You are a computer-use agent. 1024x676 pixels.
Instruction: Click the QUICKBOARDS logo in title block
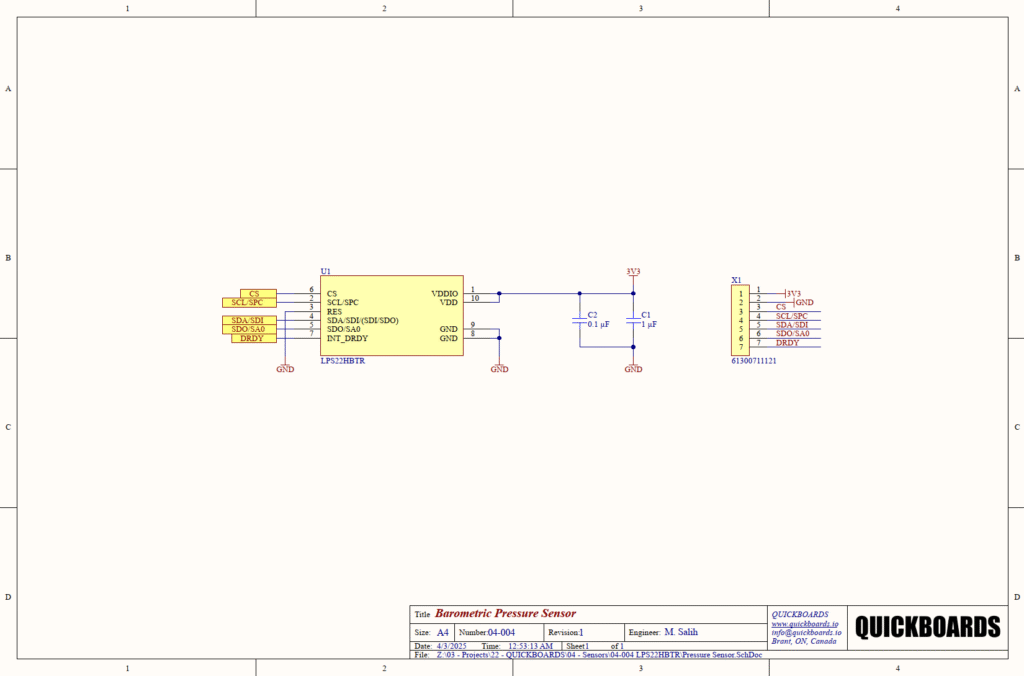(x=927, y=627)
